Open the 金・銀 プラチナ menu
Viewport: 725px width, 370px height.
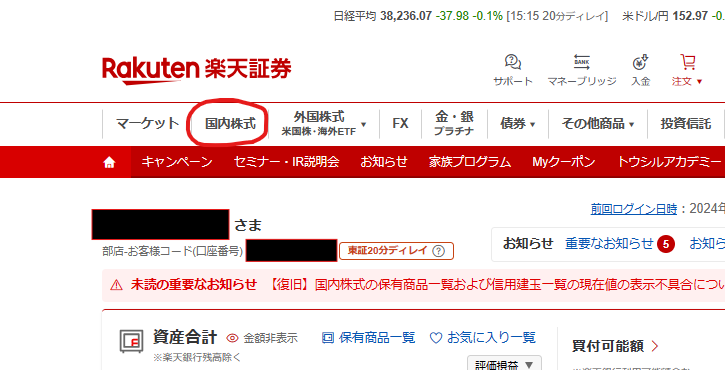454,123
